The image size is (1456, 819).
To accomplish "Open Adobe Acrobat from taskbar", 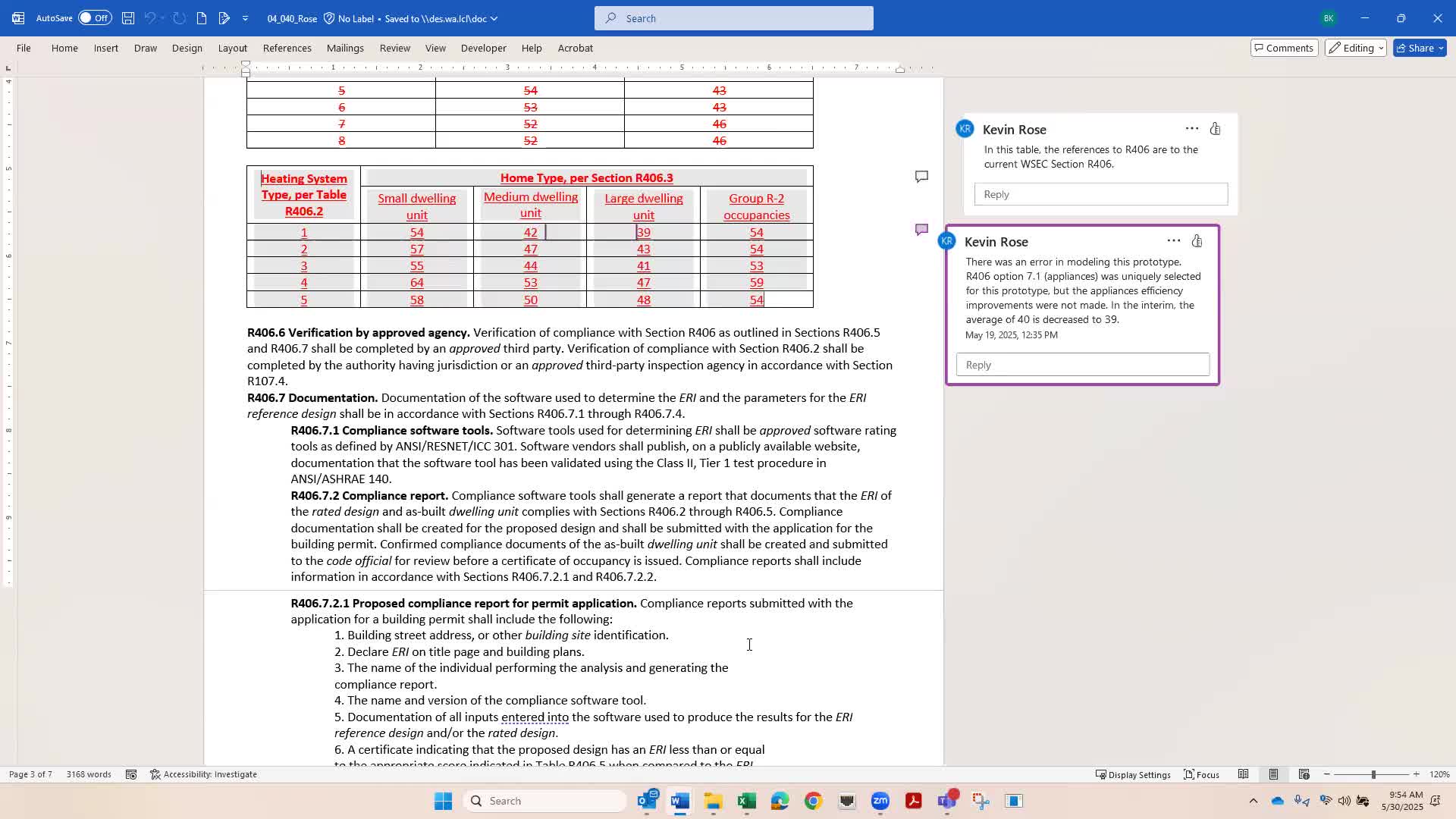I will [914, 801].
